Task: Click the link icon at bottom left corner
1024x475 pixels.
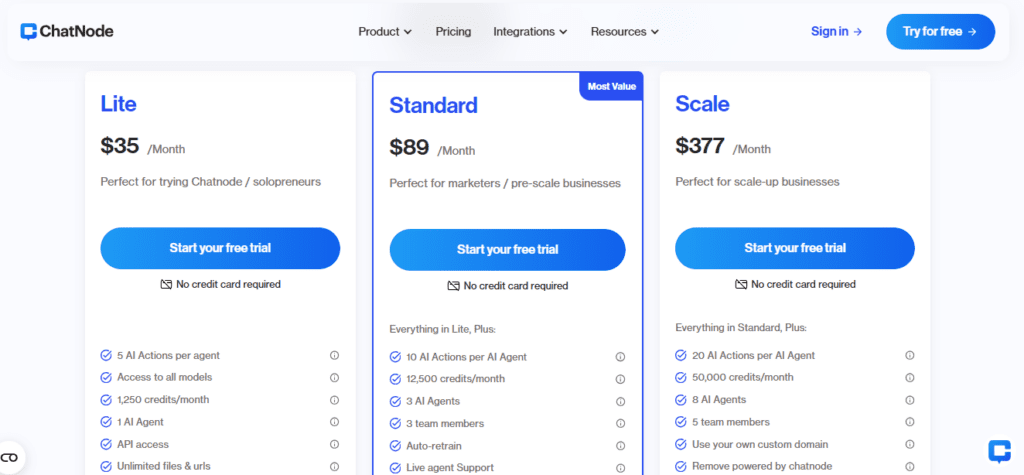Action: point(10,457)
